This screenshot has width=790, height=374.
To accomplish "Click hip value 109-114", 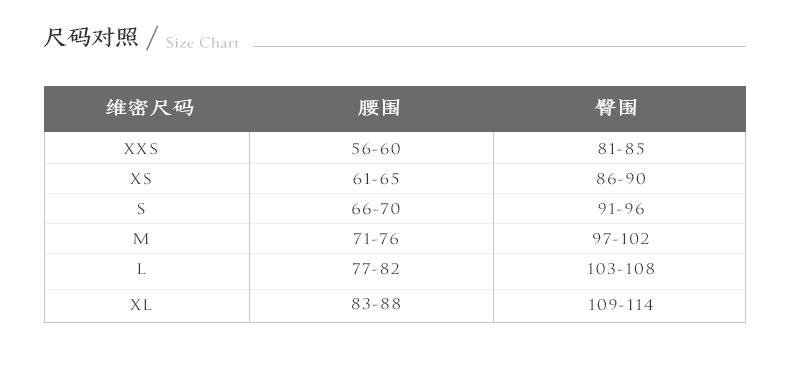I will coord(621,305).
